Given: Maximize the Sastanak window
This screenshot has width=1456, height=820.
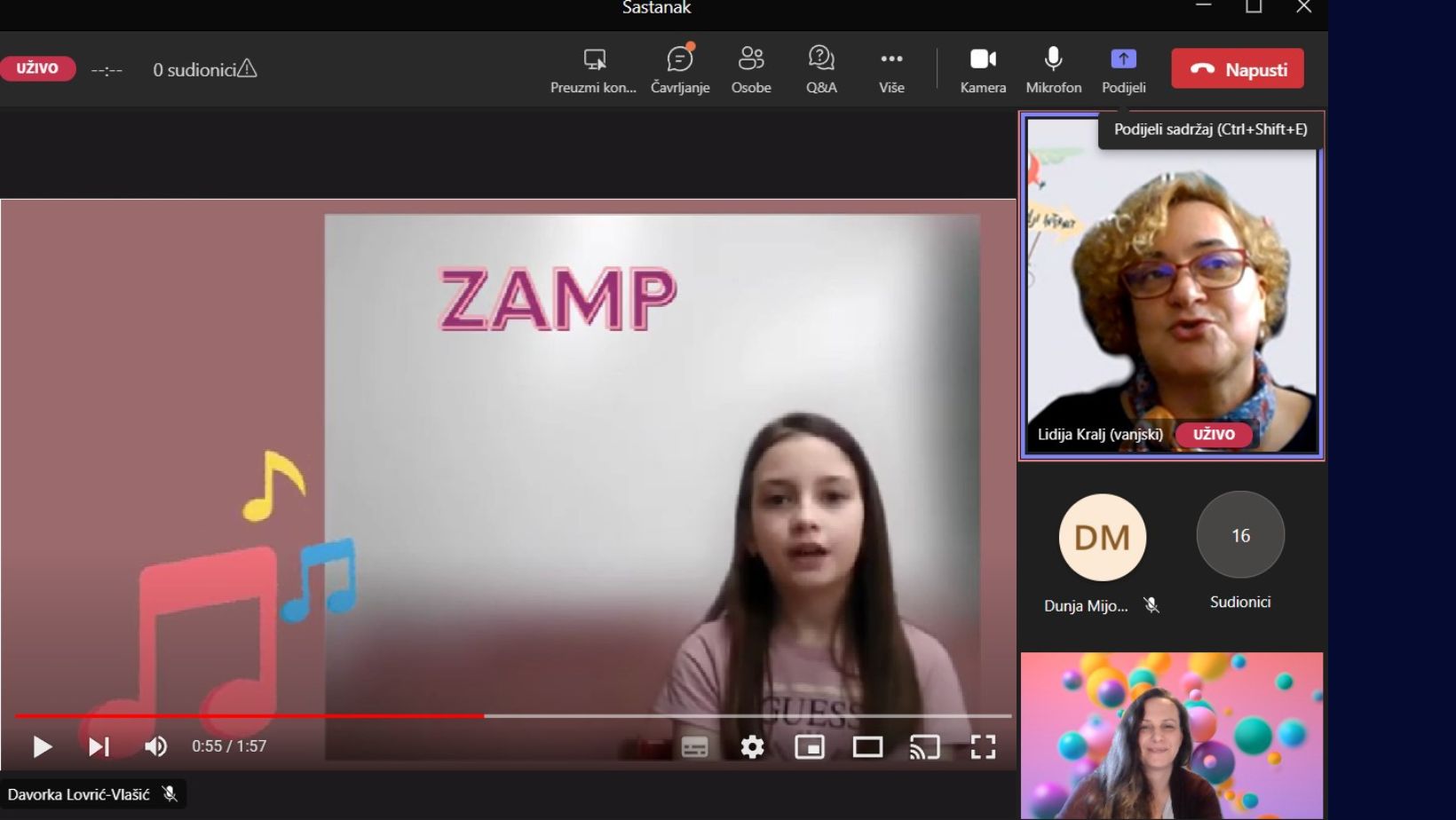Looking at the screenshot, I should pos(1254,6).
